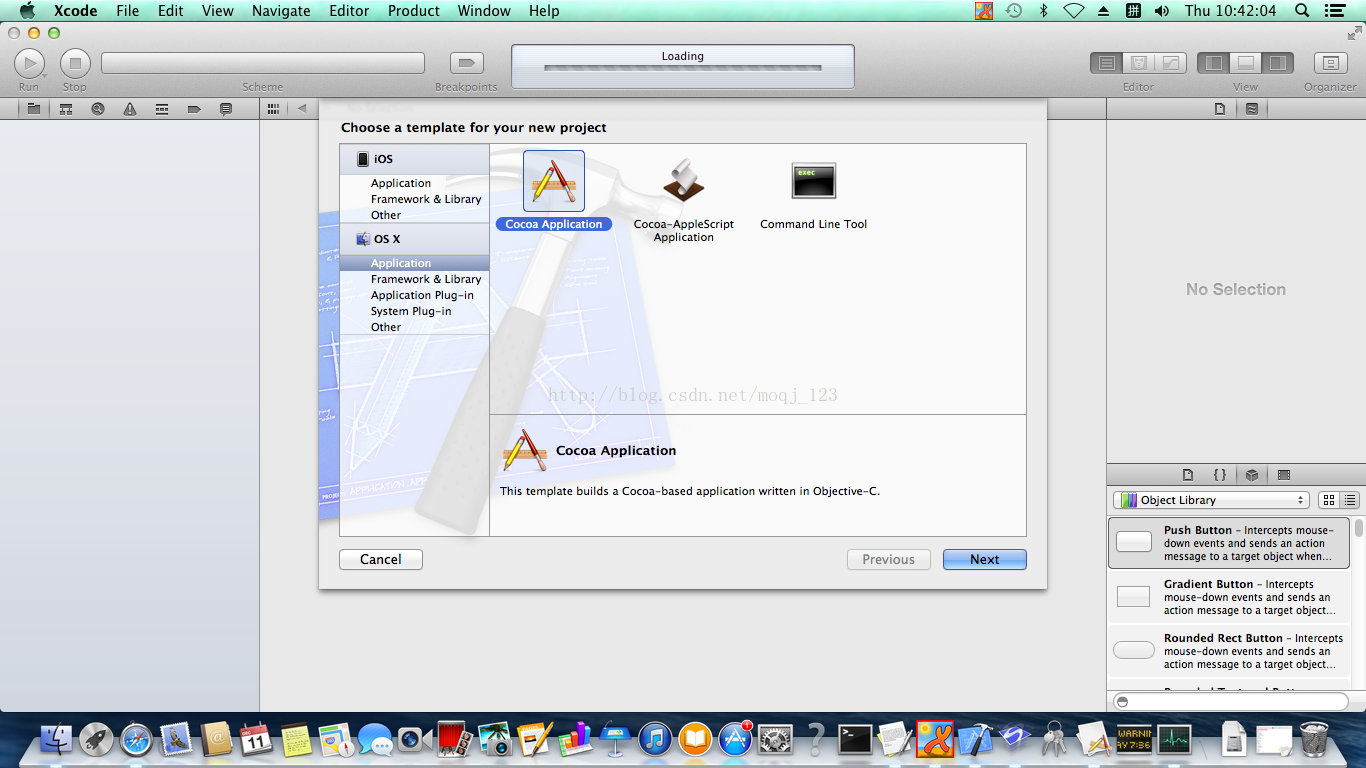Open the Edit menu
The height and width of the screenshot is (768, 1366).
(171, 10)
